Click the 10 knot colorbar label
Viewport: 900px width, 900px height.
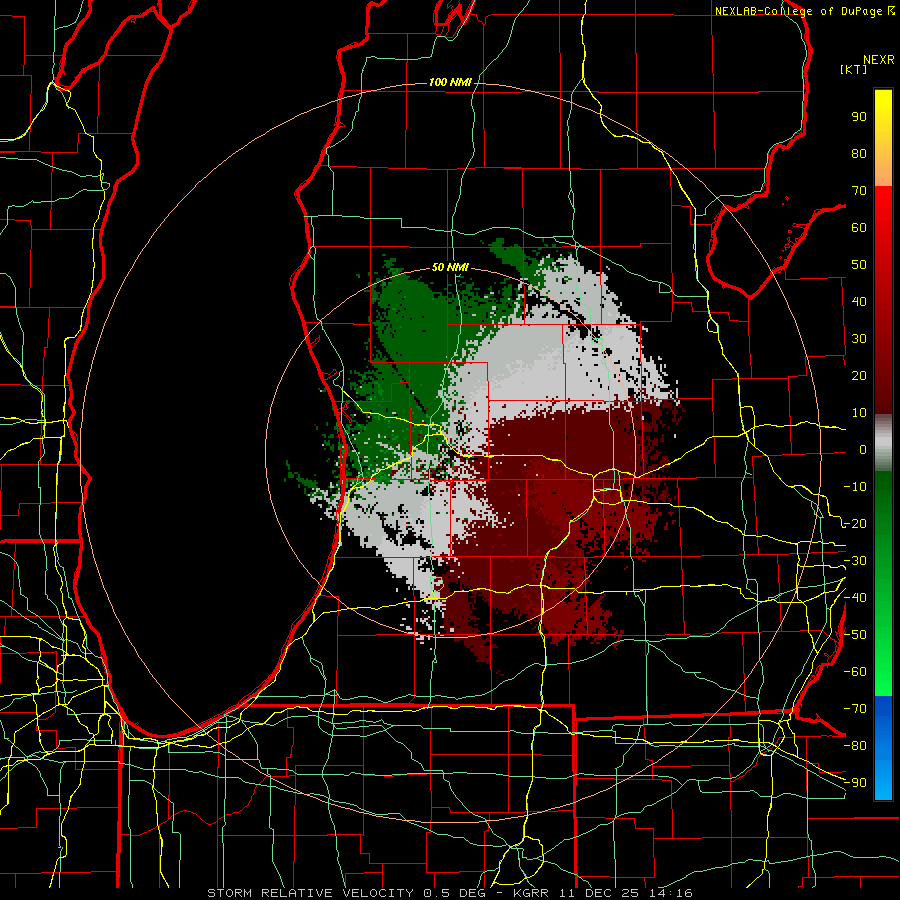859,413
